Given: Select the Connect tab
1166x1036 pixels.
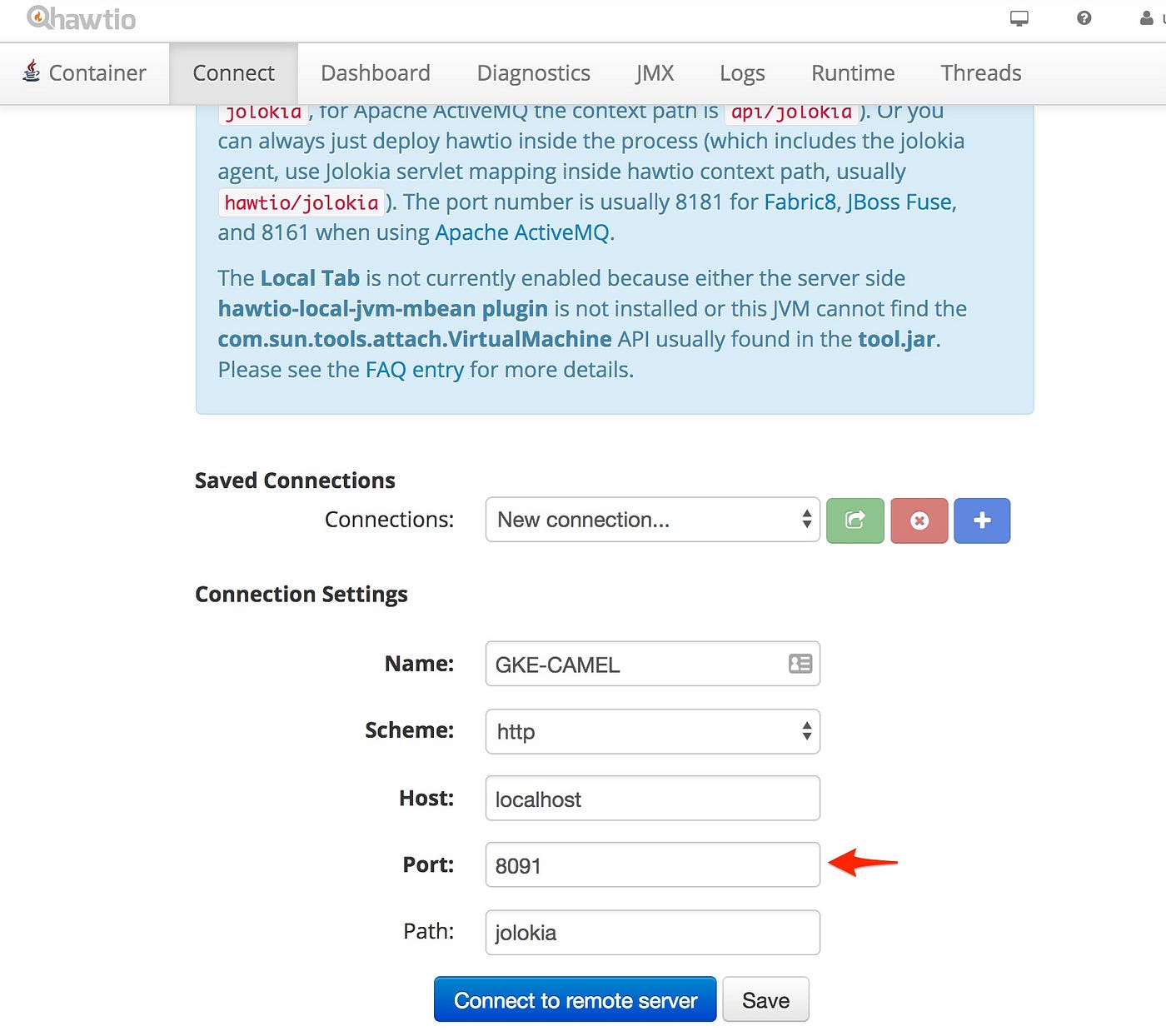Looking at the screenshot, I should click(233, 73).
